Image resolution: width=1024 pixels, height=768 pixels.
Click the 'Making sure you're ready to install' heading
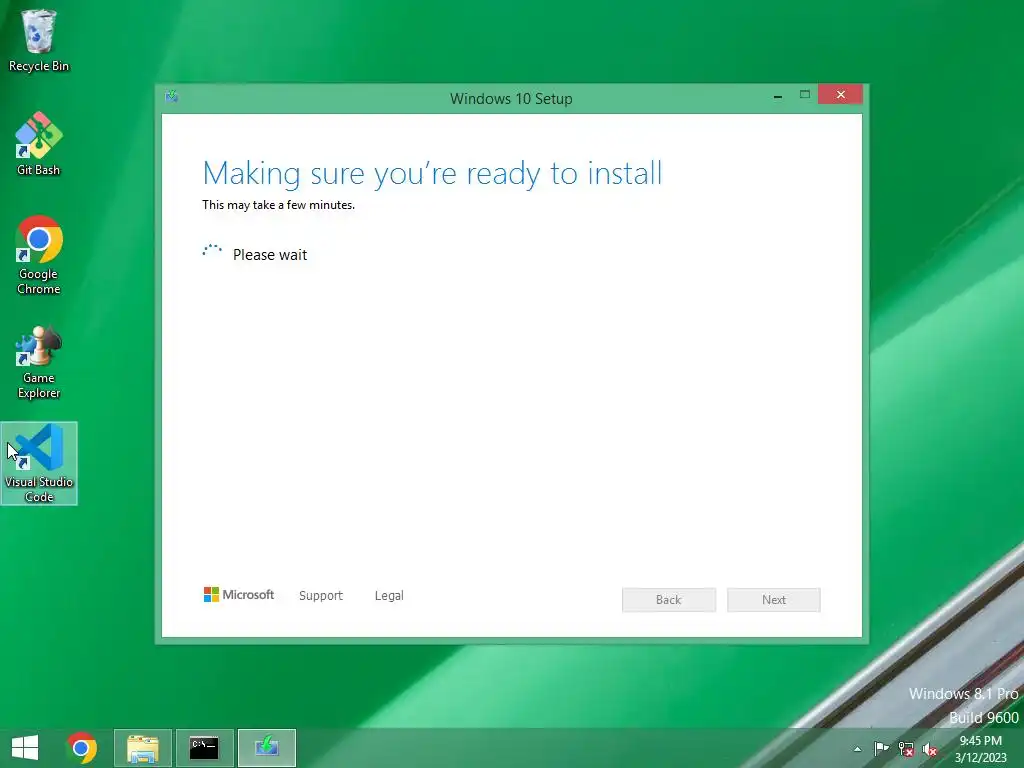(x=432, y=174)
